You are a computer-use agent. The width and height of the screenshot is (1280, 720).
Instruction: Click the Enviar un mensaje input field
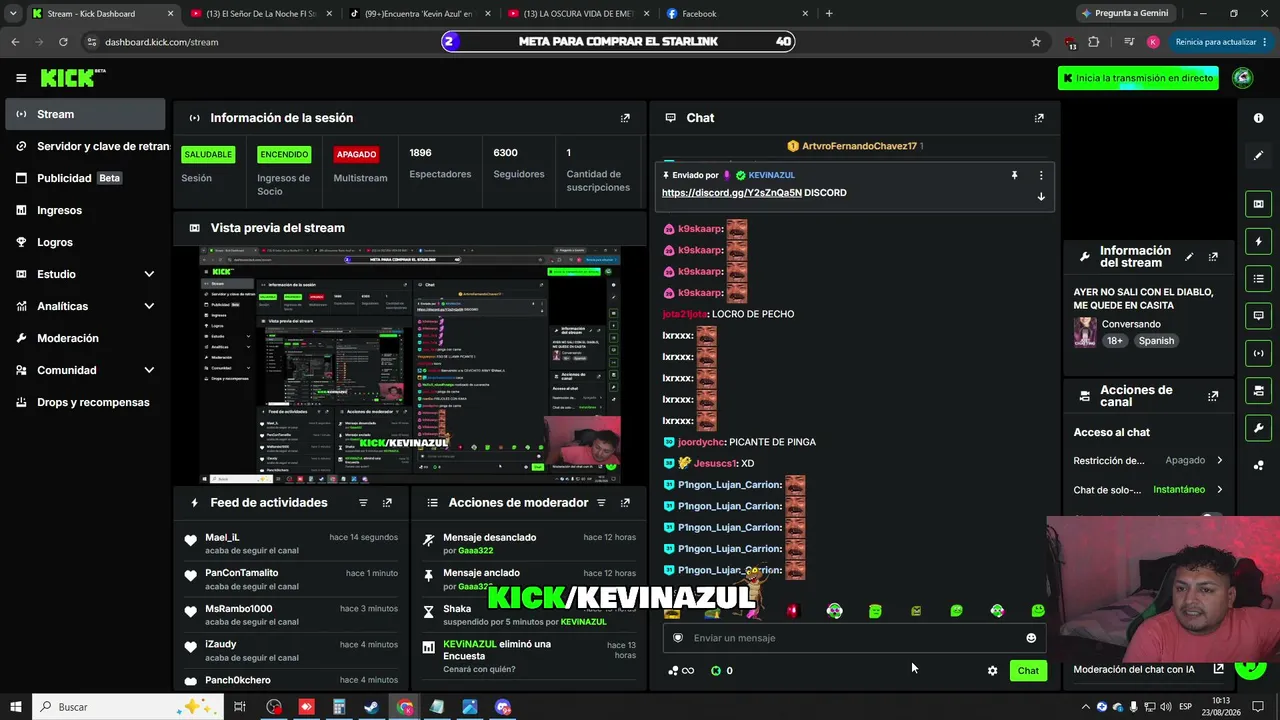coord(854,638)
